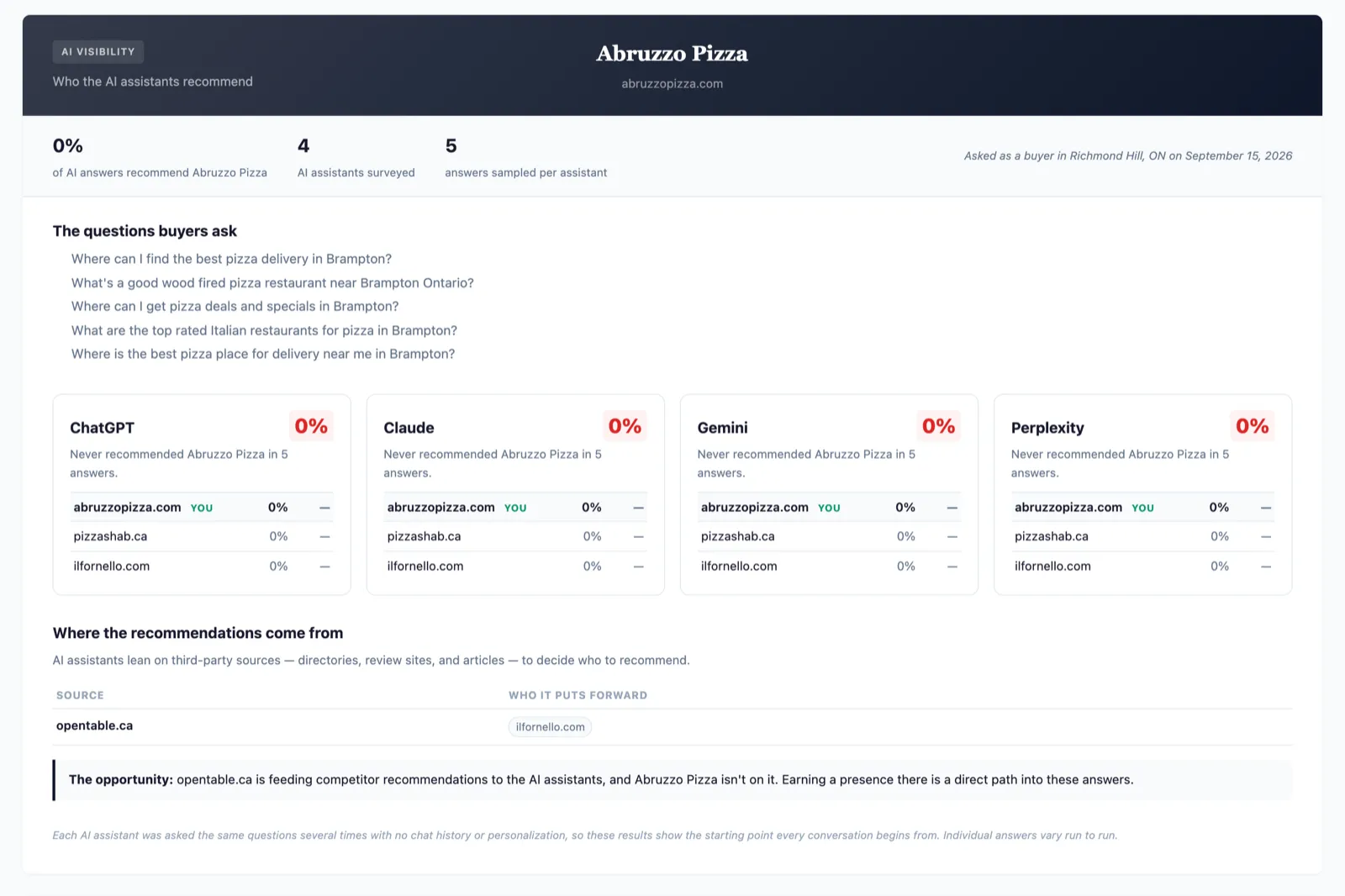Click the ilfornello.com pill in sources table

550,727
